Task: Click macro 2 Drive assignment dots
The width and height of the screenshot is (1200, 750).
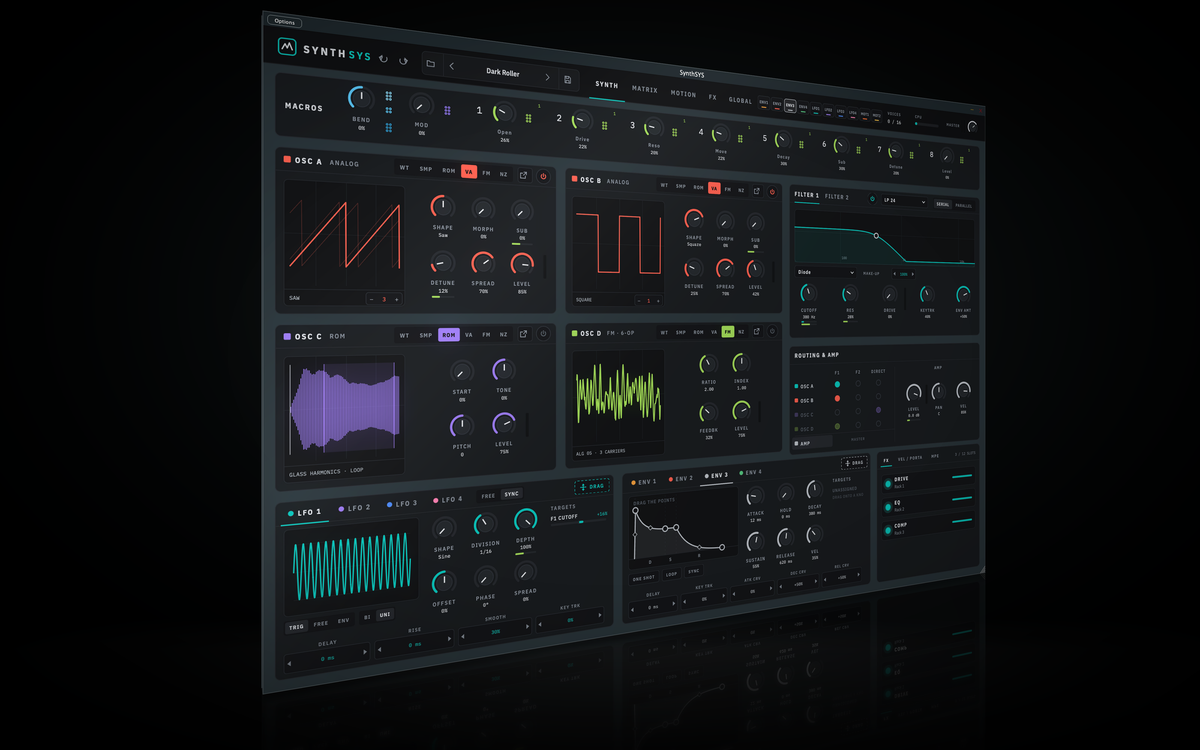Action: [x=606, y=124]
